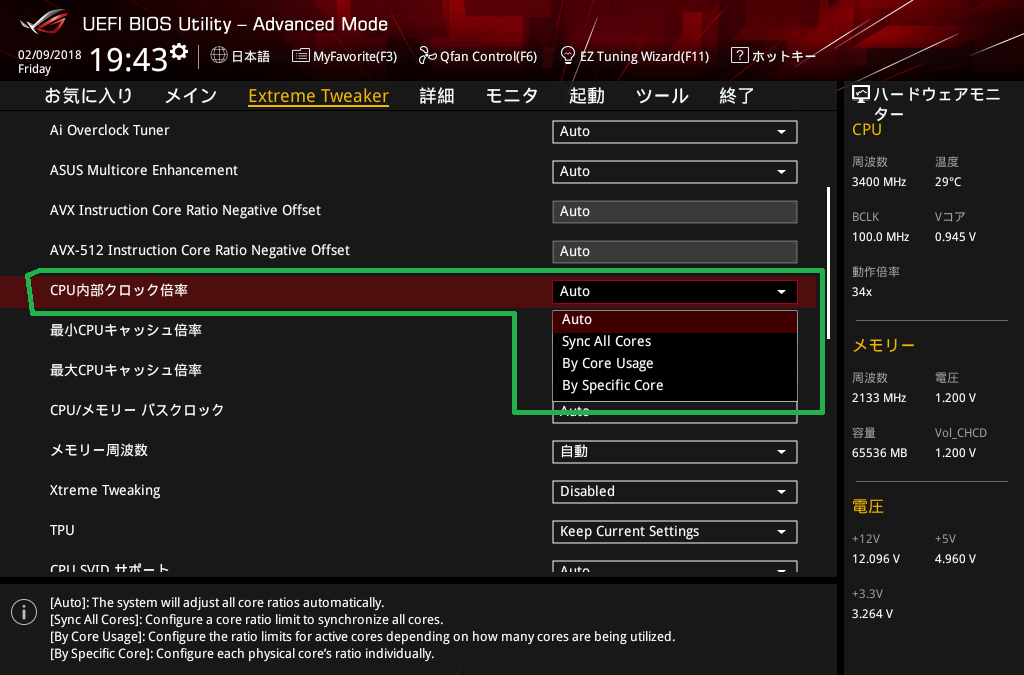Click the Qfan Control fan icon
Viewport: 1024px width, 675px height.
tap(427, 55)
